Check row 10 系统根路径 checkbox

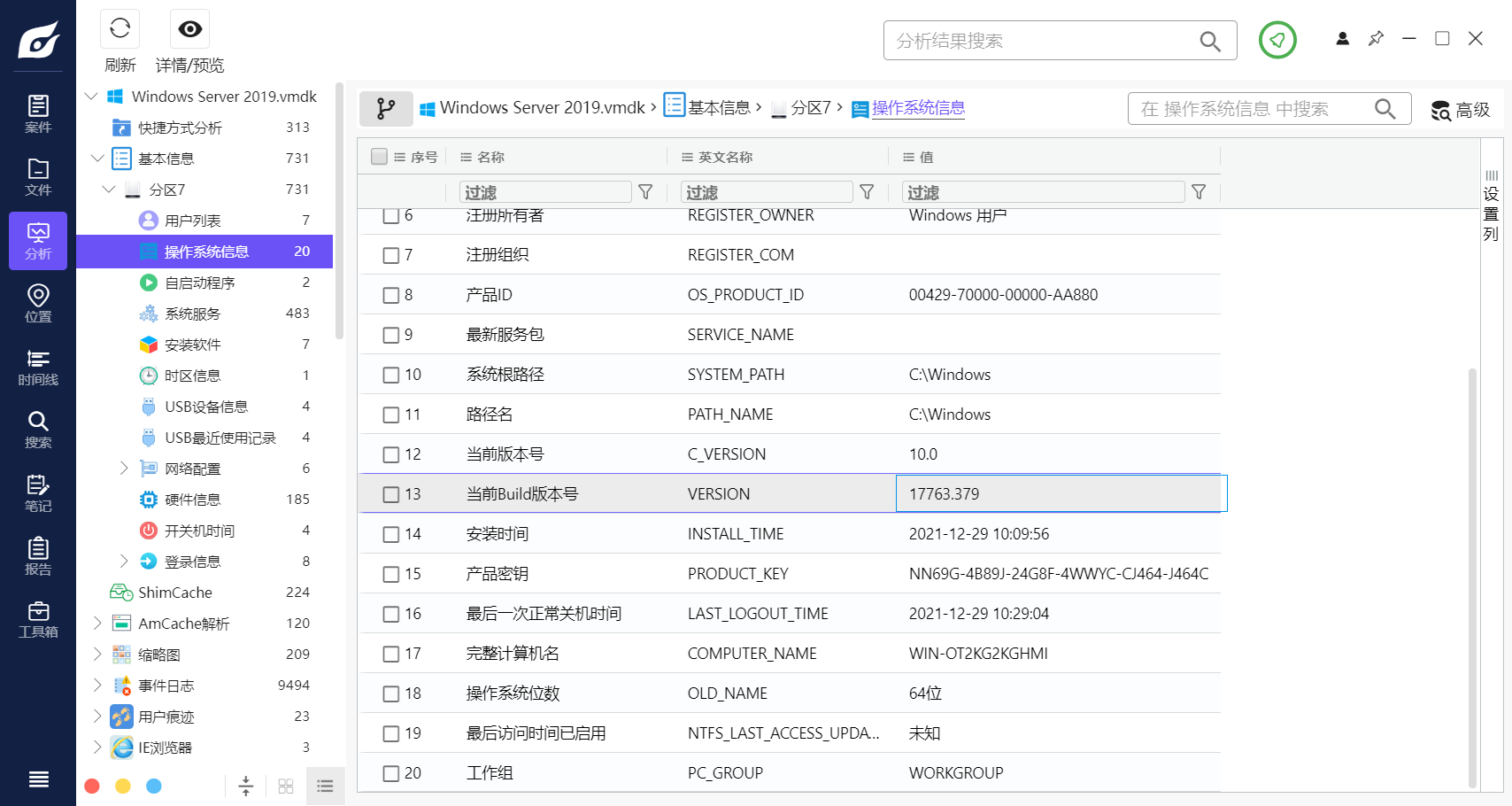390,375
